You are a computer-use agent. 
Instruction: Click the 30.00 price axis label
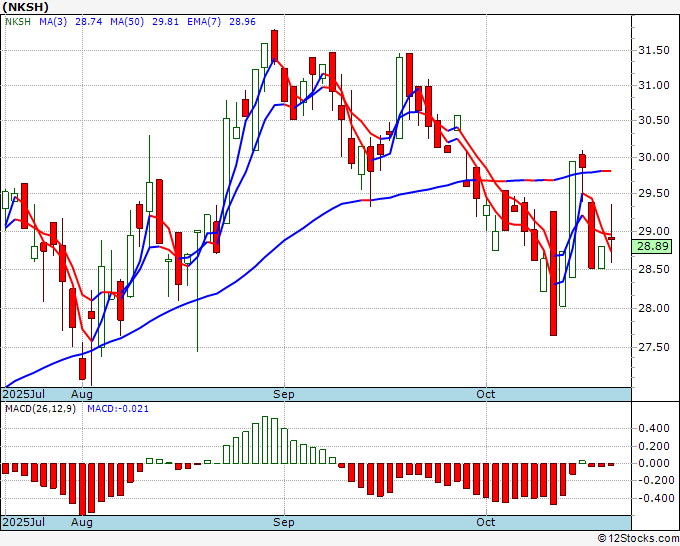tap(654, 157)
